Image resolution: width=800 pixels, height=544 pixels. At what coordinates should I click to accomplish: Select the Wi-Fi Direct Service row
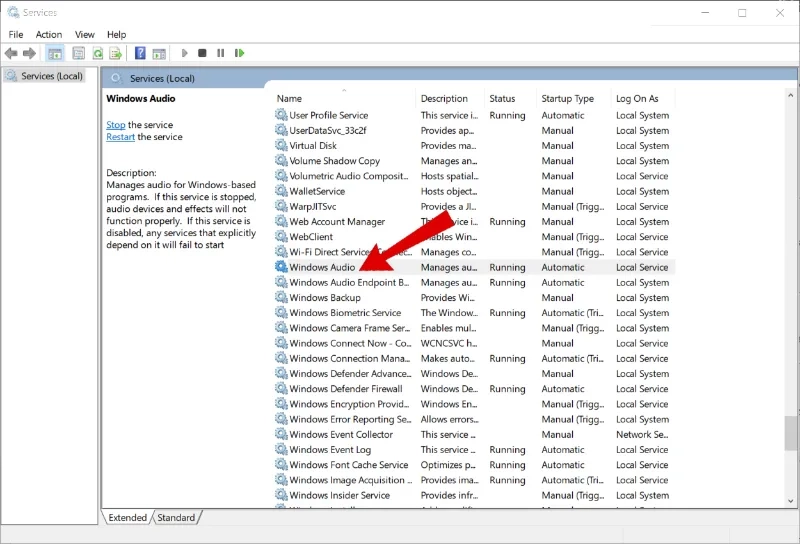click(474, 252)
